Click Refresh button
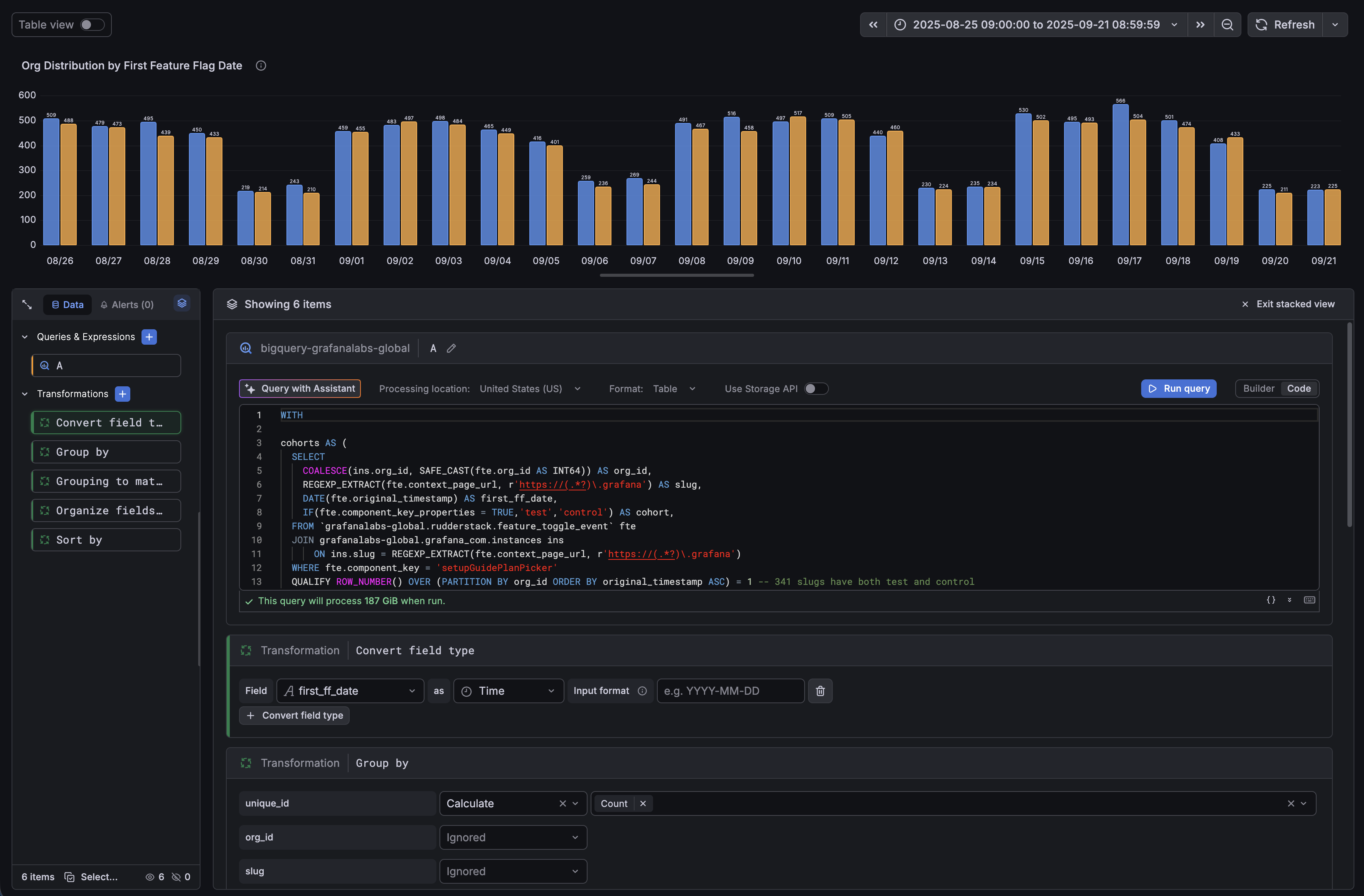 point(1285,25)
